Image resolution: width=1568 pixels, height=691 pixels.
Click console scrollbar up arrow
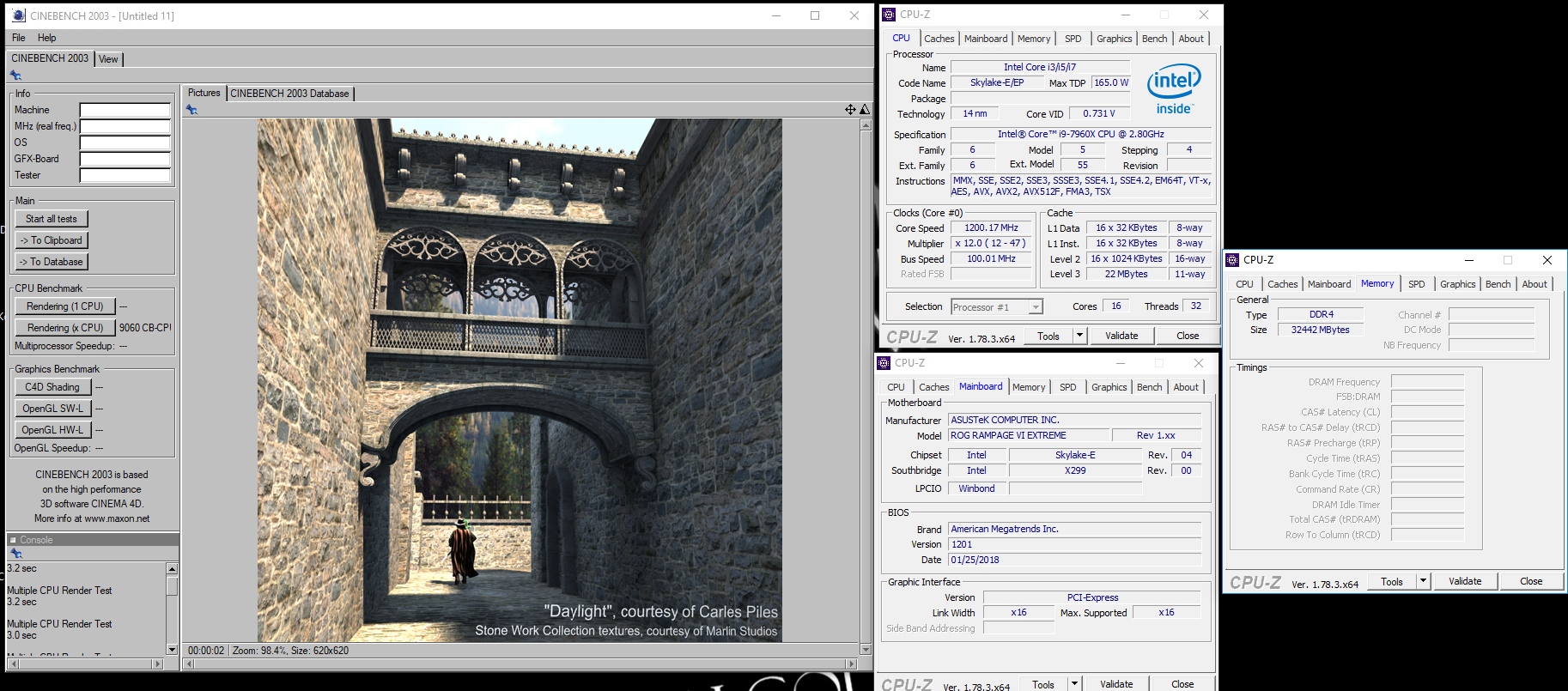pyautogui.click(x=172, y=568)
